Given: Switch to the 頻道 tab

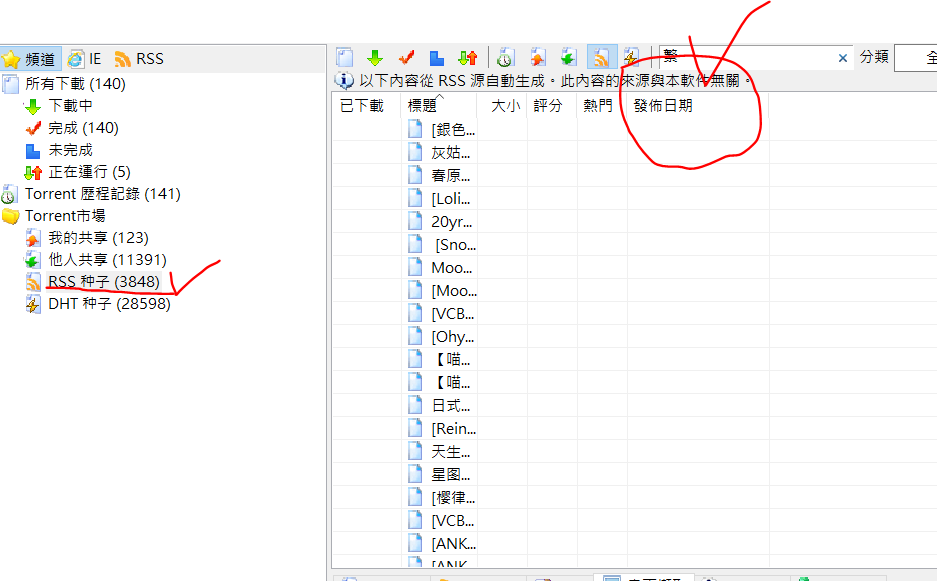Looking at the screenshot, I should (x=31, y=59).
